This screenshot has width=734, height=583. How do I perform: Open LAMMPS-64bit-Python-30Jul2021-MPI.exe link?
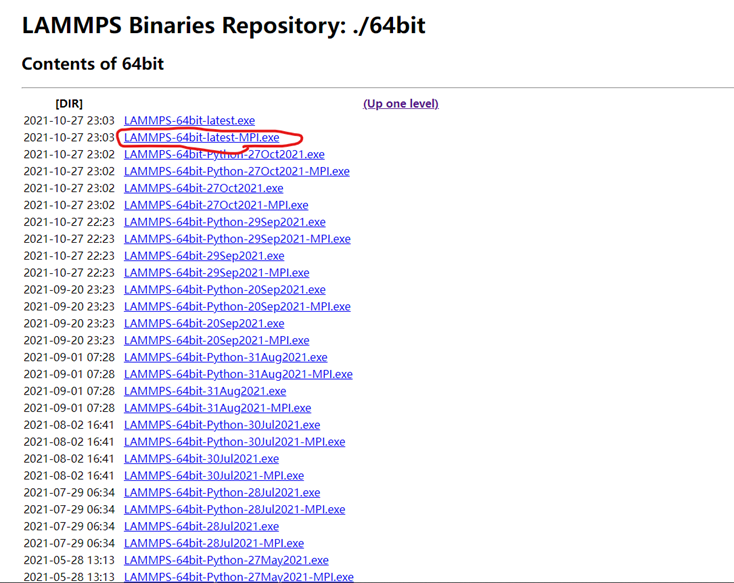pos(235,441)
